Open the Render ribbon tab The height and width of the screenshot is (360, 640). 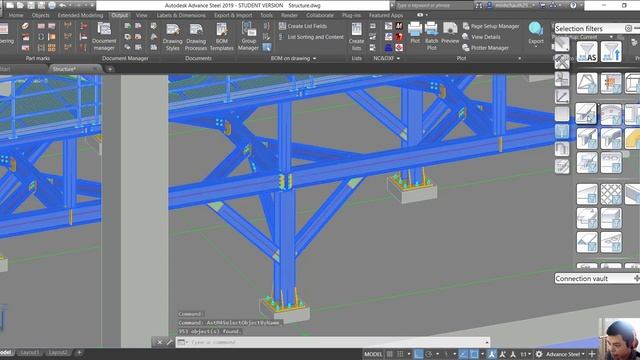pyautogui.click(x=289, y=15)
